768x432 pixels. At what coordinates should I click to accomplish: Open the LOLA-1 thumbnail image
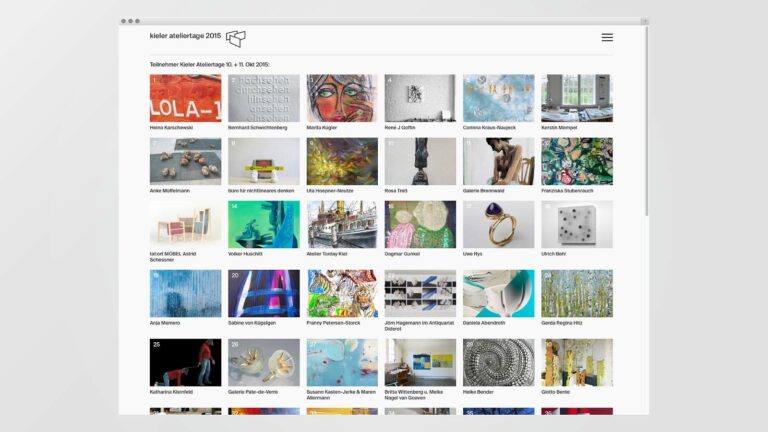[185, 98]
